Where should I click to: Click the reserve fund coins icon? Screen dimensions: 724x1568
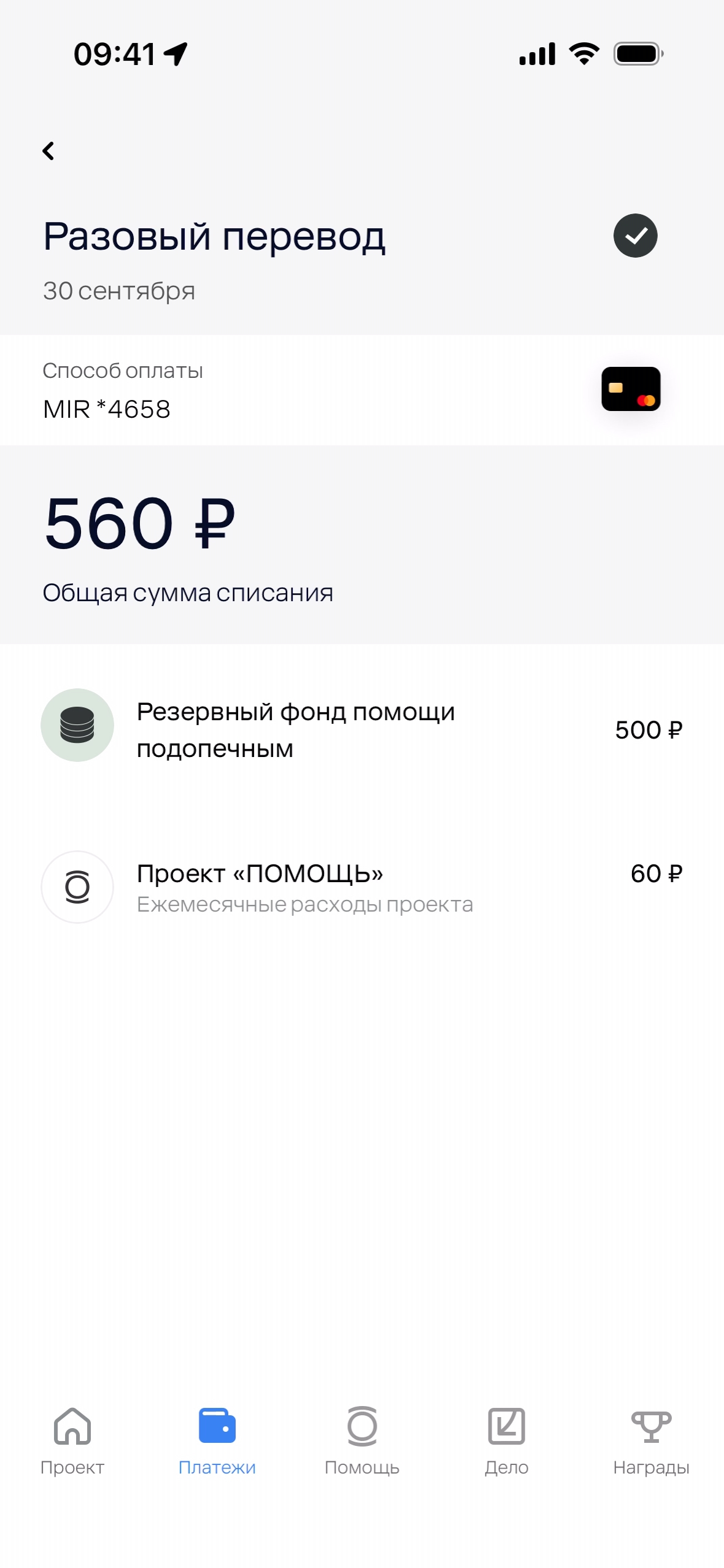pos(77,725)
